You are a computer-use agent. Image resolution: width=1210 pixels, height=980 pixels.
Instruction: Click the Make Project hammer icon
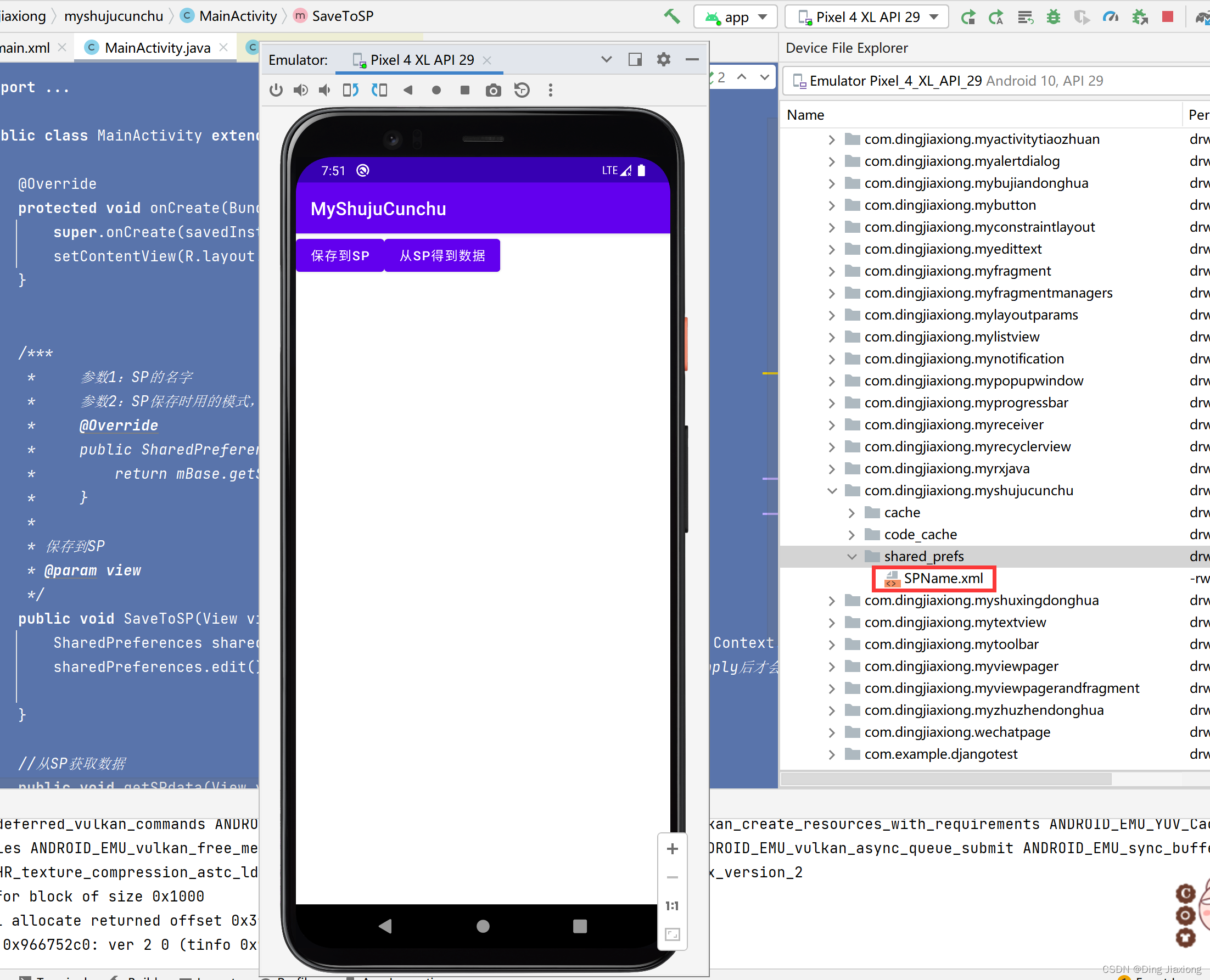click(671, 16)
